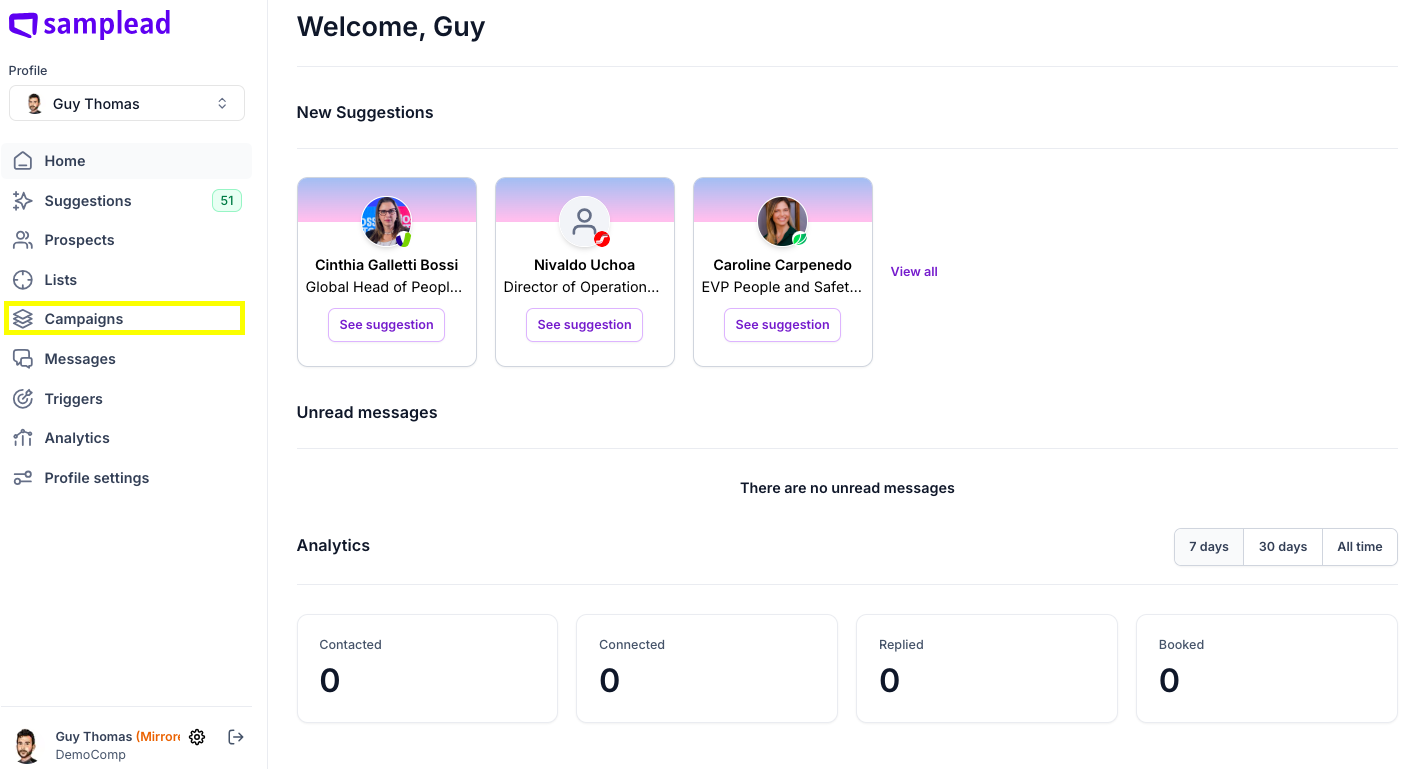Open Suggestions via its sparkle icon

click(x=23, y=201)
